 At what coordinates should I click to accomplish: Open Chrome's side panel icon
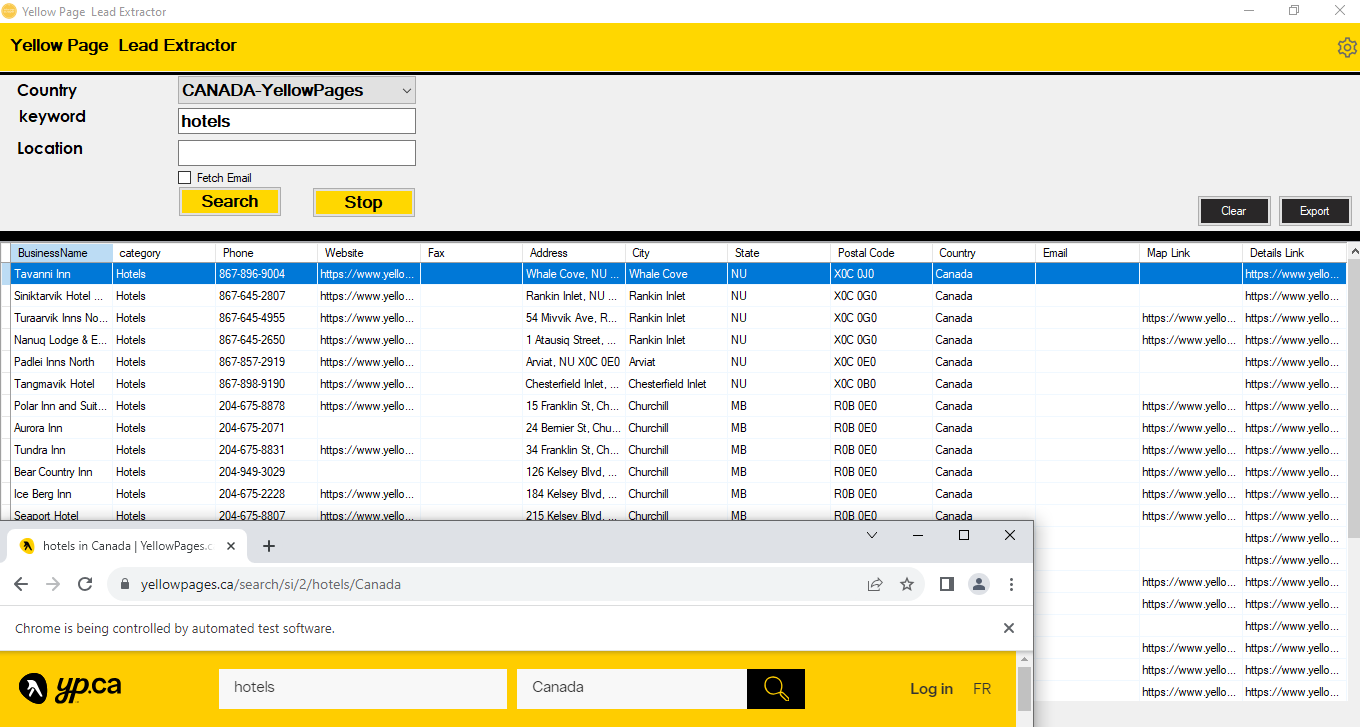point(946,584)
